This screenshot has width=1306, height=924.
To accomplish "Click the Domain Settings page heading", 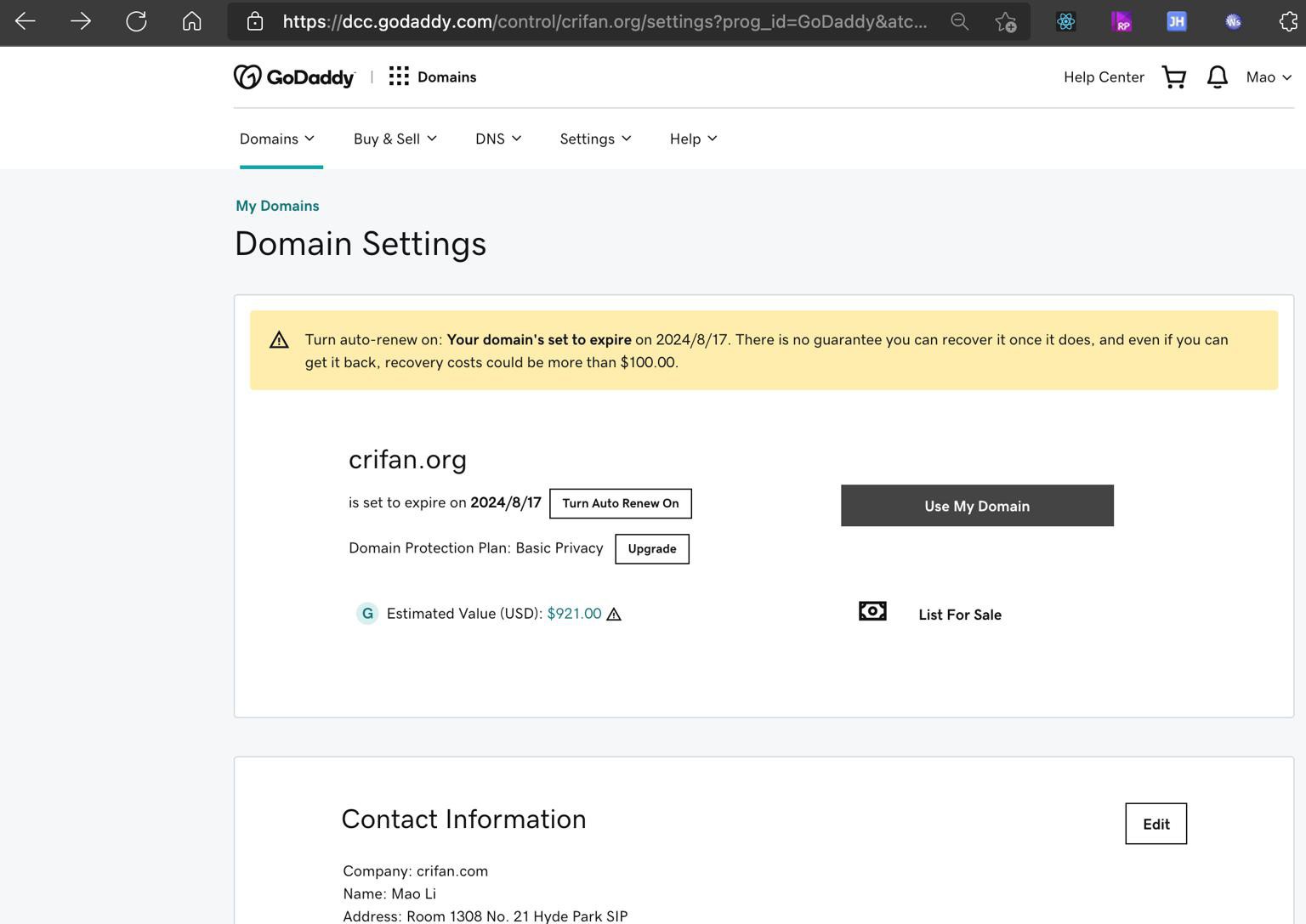I will 361,244.
